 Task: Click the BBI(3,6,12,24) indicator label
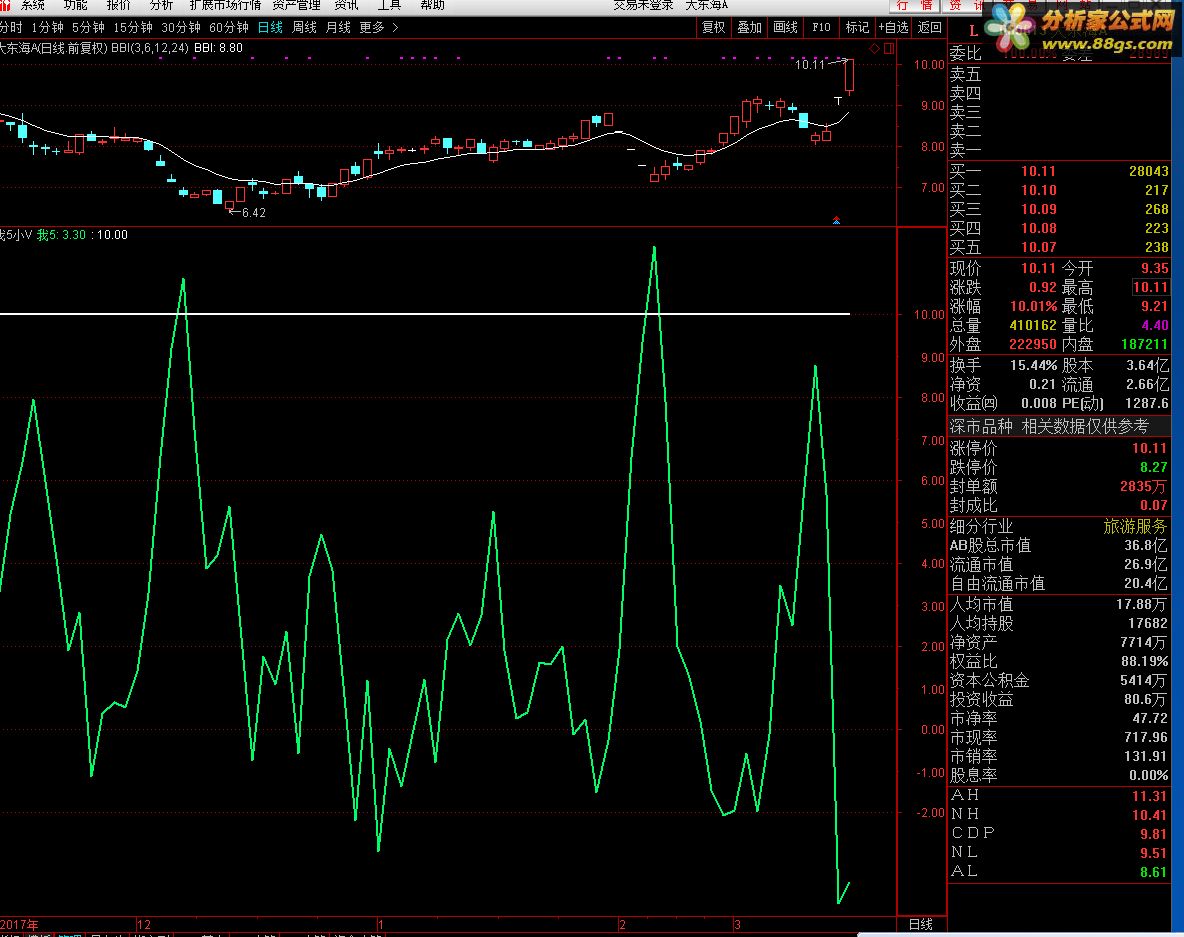(150, 48)
